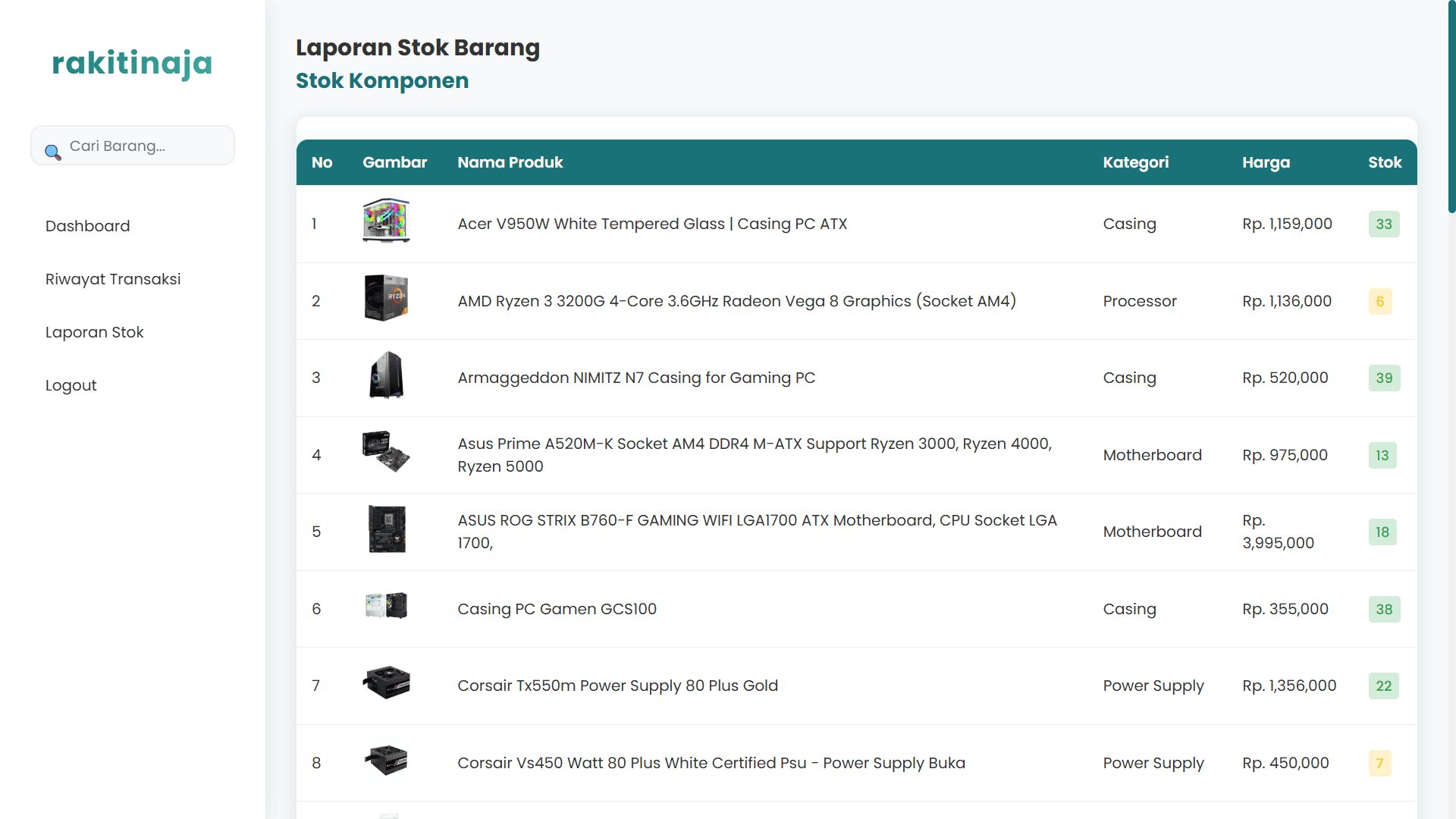Viewport: 1456px width, 819px height.
Task: Log out via Logout link
Action: pyautogui.click(x=71, y=385)
